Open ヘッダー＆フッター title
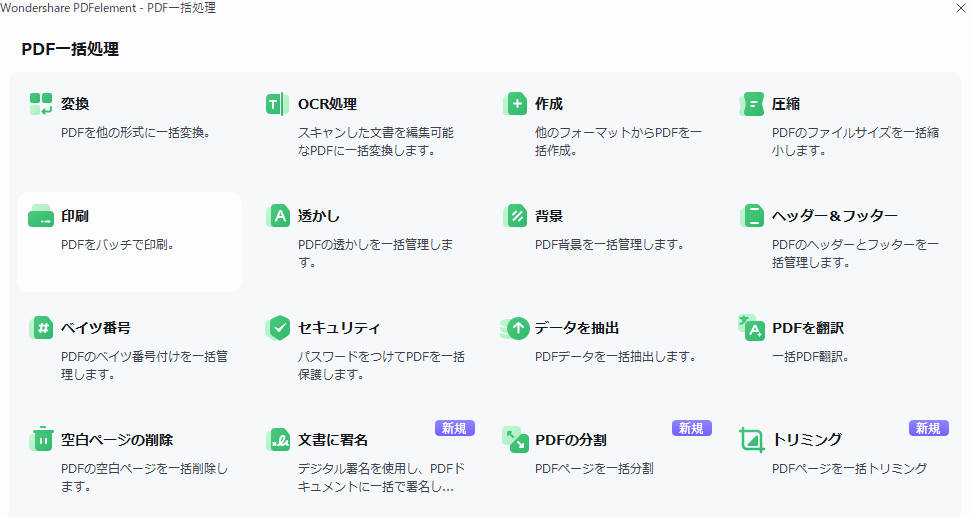Viewport: 971px width, 517px height. [835, 216]
